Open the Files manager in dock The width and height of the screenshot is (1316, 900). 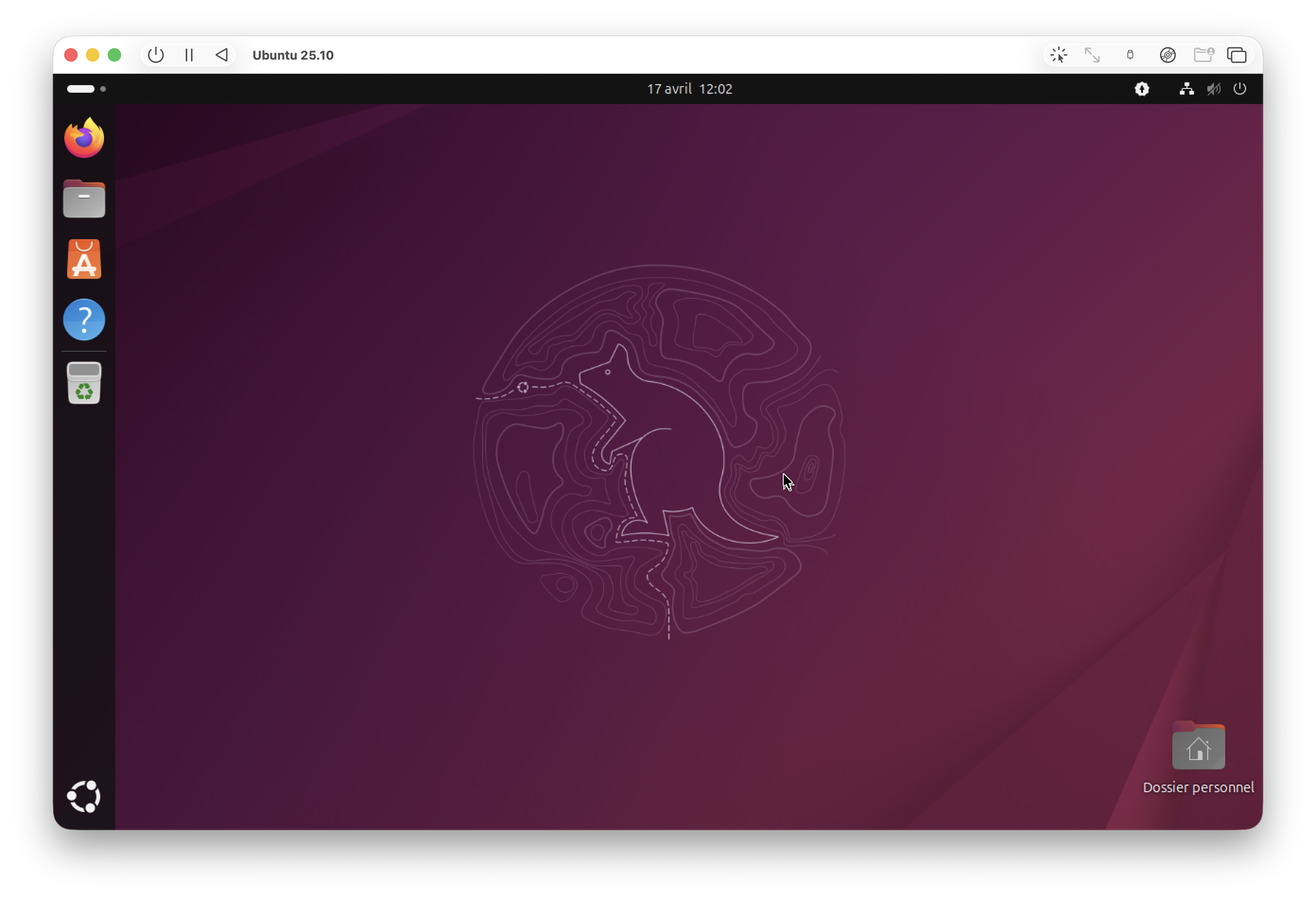click(84, 199)
